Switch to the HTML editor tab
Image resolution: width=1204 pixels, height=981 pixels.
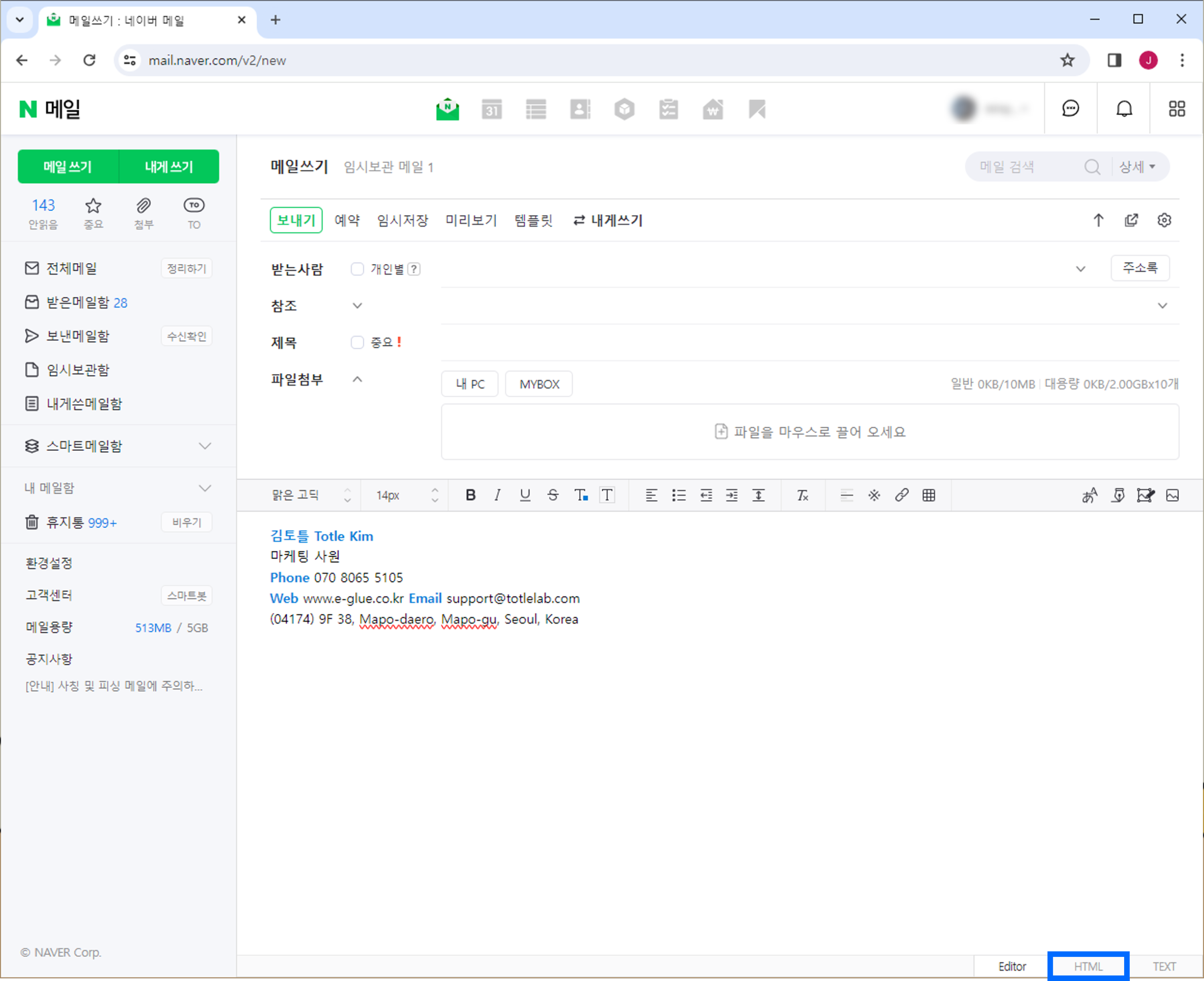tap(1088, 966)
